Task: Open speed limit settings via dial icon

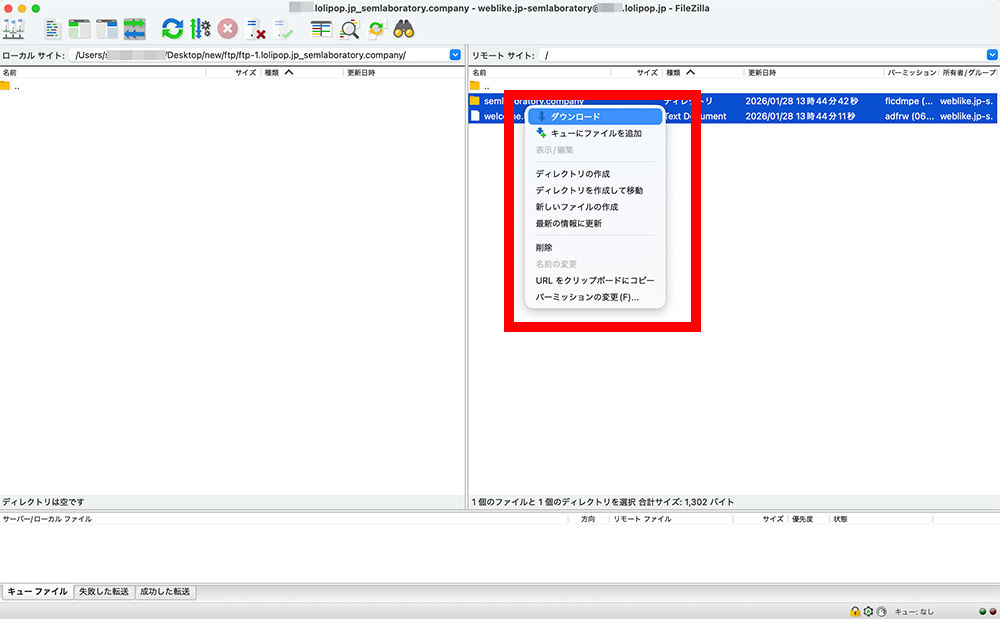Action: (881, 611)
